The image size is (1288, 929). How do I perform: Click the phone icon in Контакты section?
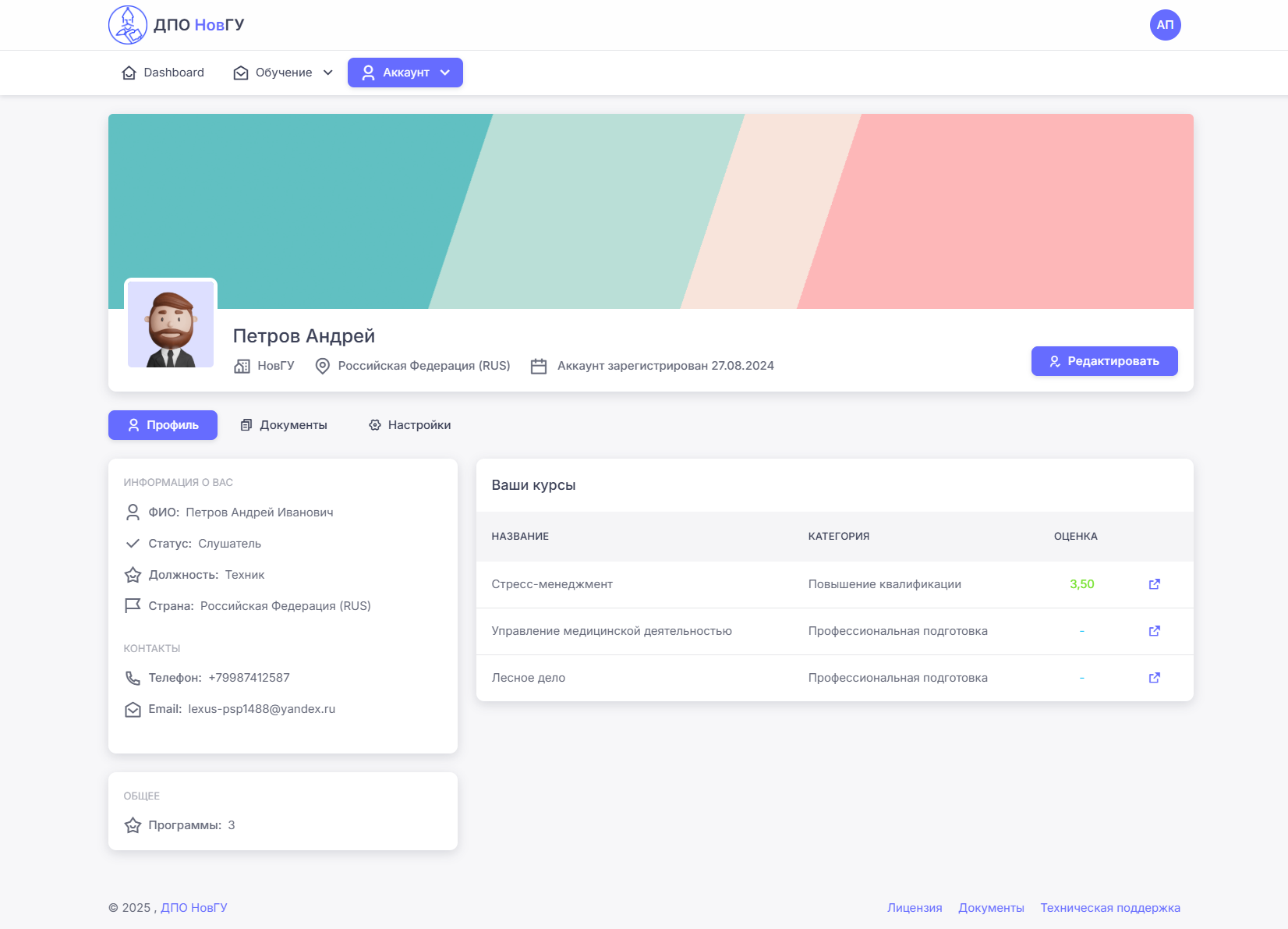pos(133,678)
